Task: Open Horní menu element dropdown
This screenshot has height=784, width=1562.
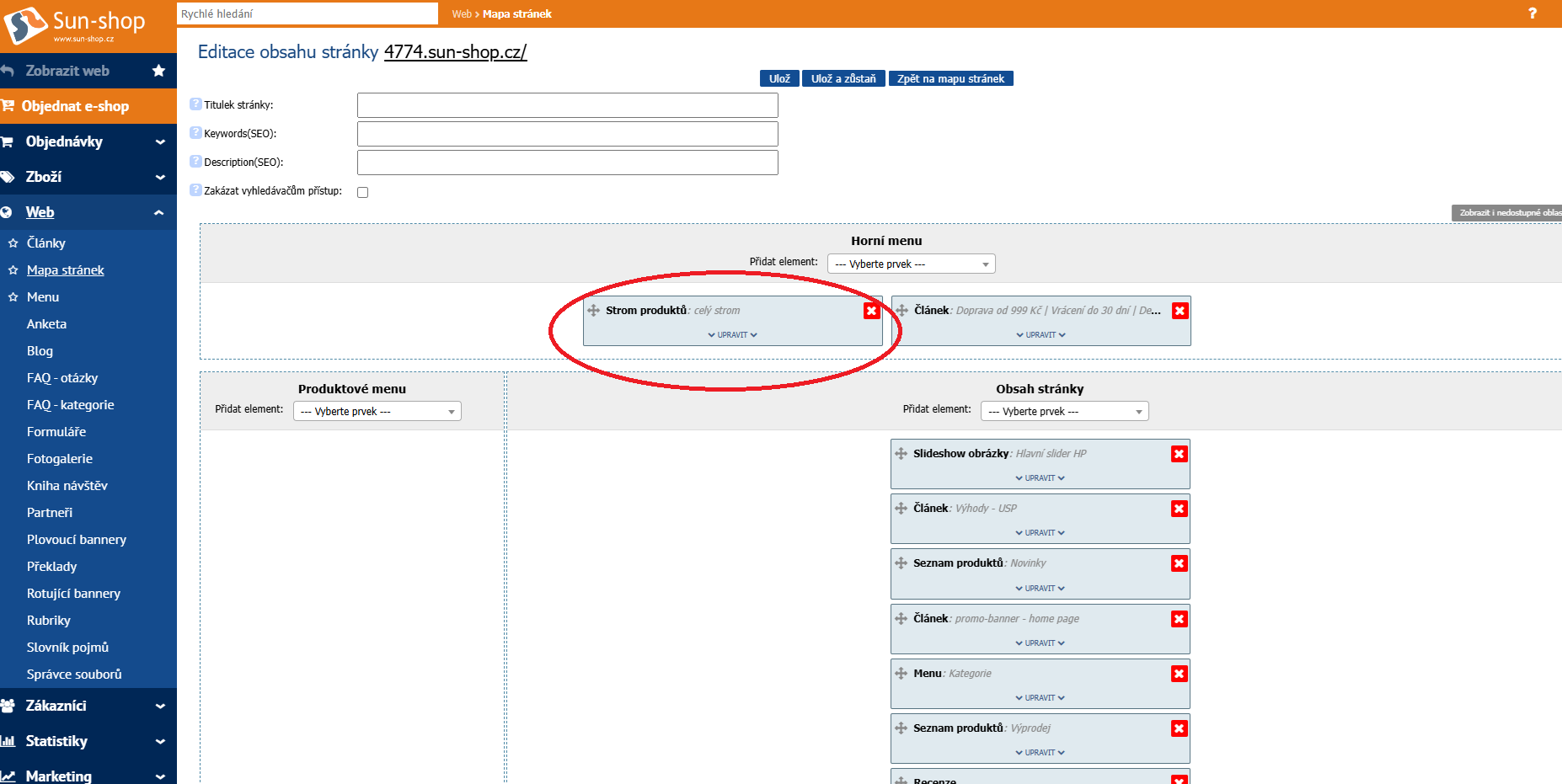Action: (911, 264)
